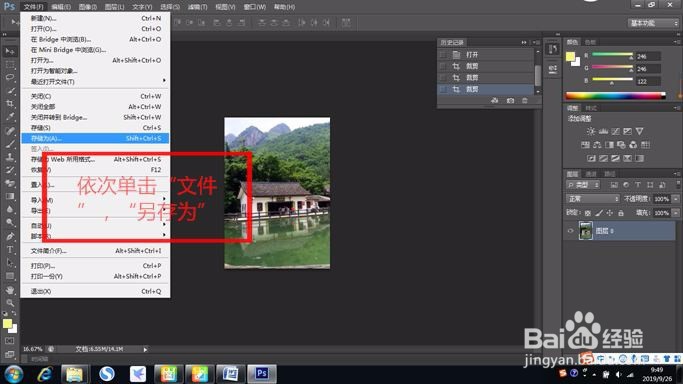Select the Horizontal Type tool
The height and width of the screenshot is (384, 683).
click(x=10, y=249)
